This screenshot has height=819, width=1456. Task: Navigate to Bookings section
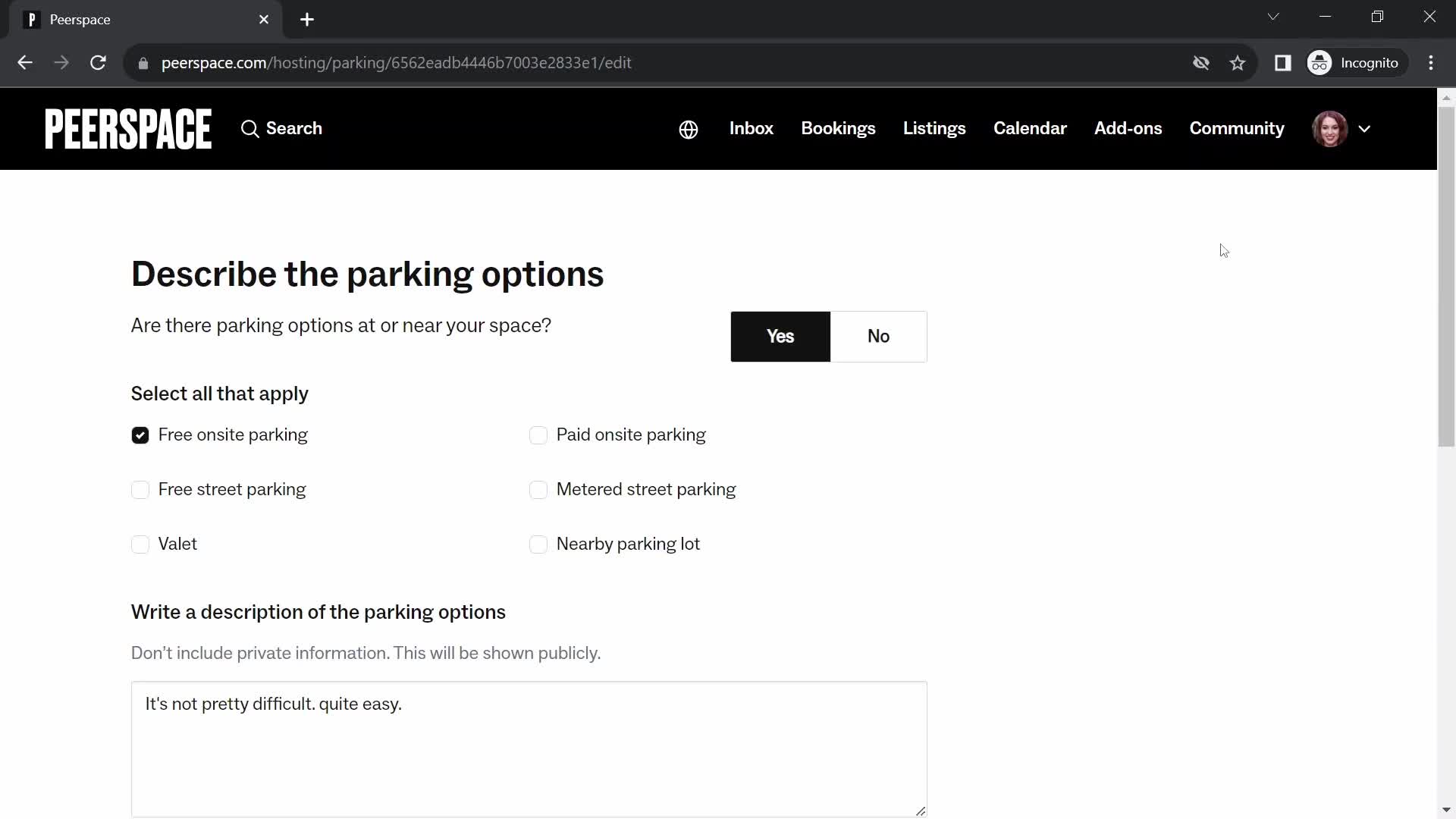839,128
